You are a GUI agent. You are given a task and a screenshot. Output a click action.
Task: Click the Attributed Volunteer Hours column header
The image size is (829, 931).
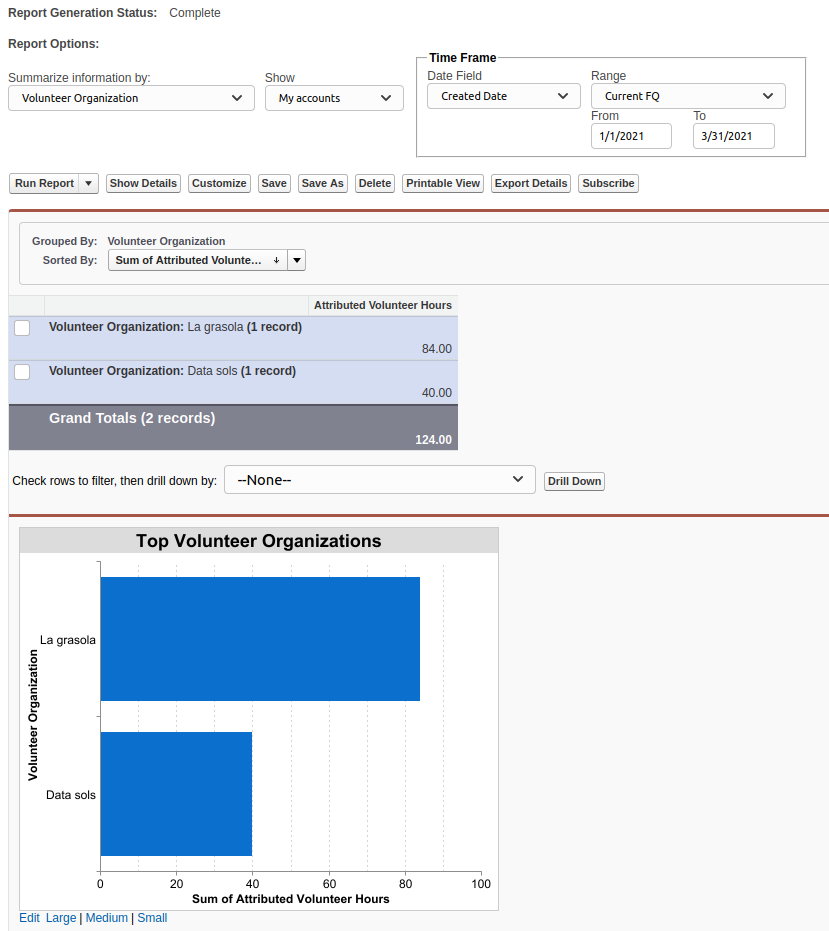click(x=382, y=305)
